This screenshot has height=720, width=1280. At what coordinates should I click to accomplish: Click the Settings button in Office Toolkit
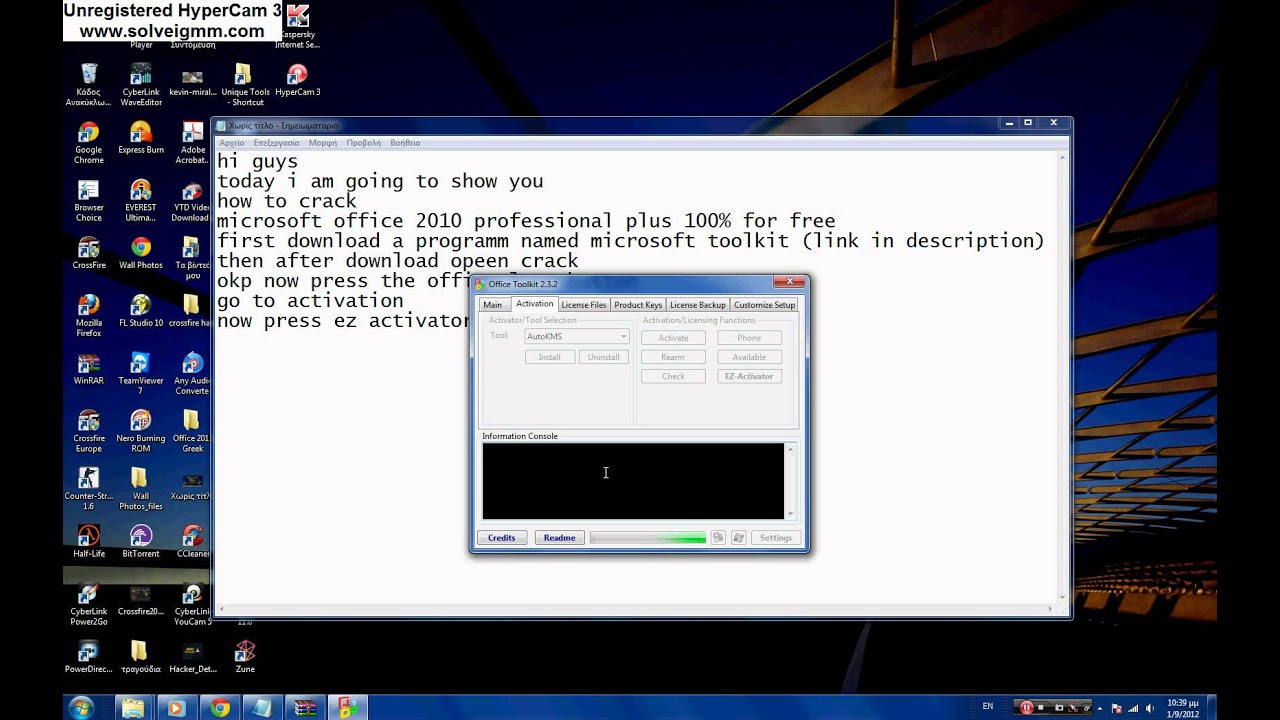click(x=776, y=538)
